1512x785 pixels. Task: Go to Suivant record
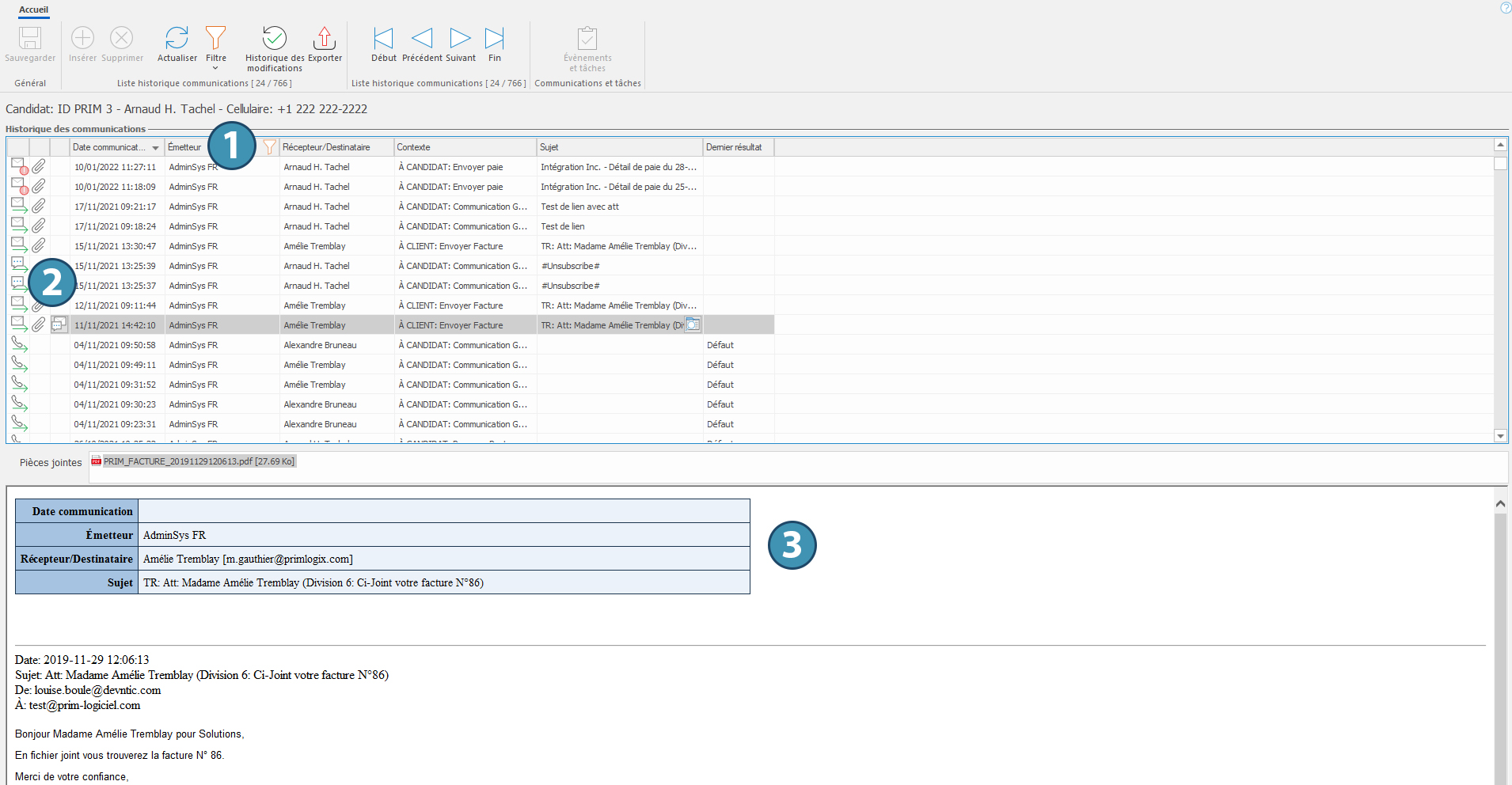coord(460,38)
